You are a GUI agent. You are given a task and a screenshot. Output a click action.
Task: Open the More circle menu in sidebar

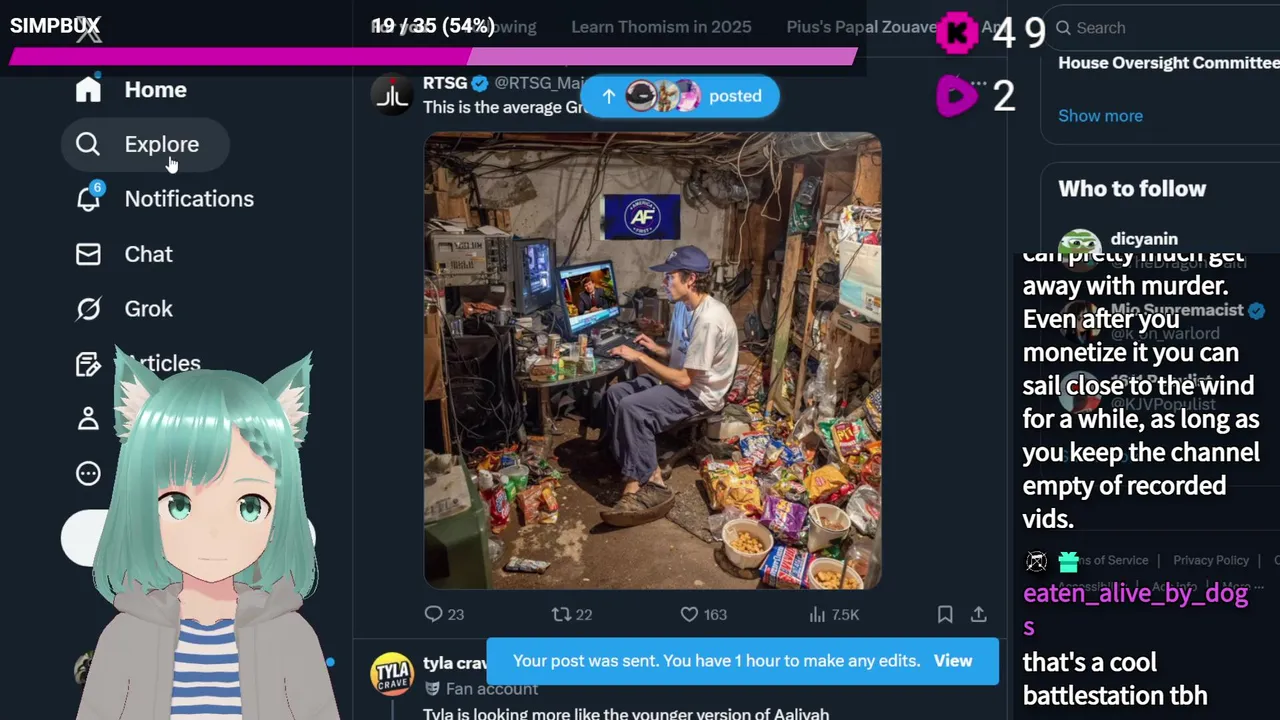pyautogui.click(x=88, y=474)
